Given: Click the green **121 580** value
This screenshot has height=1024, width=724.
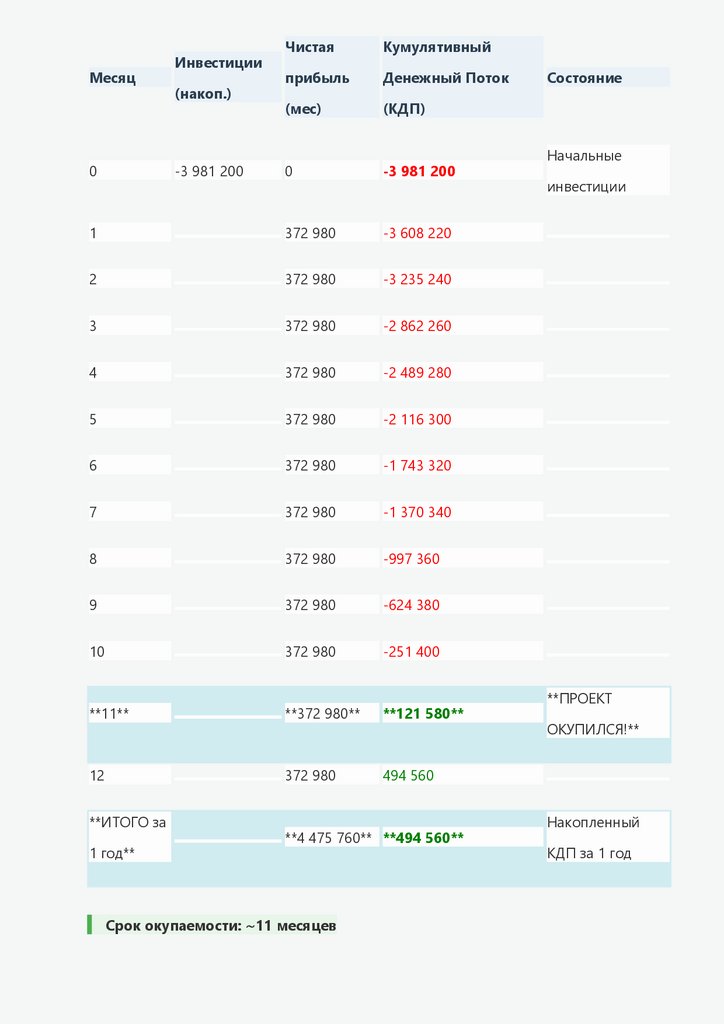Looking at the screenshot, I should click(423, 714).
